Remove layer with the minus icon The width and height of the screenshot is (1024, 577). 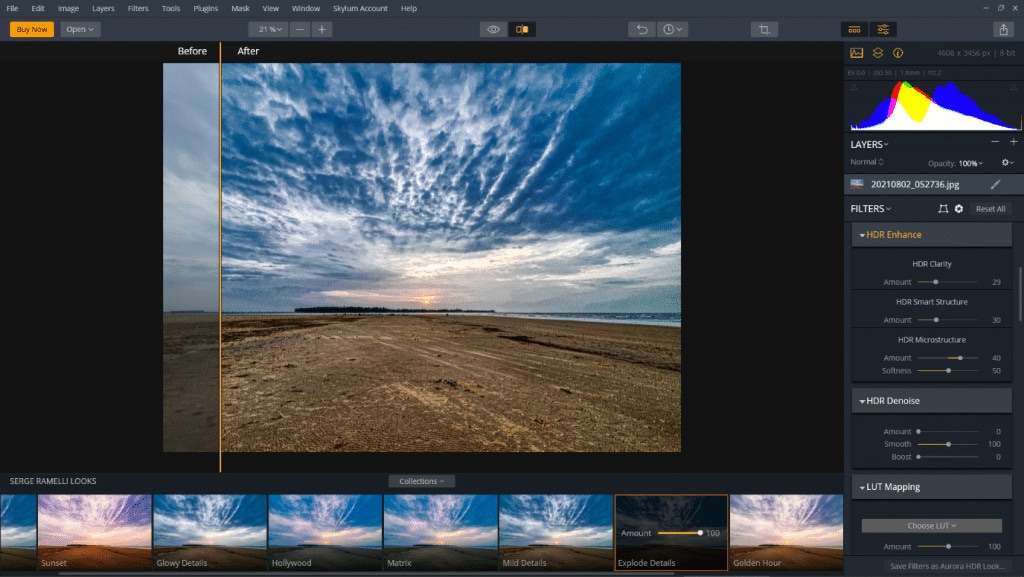995,142
